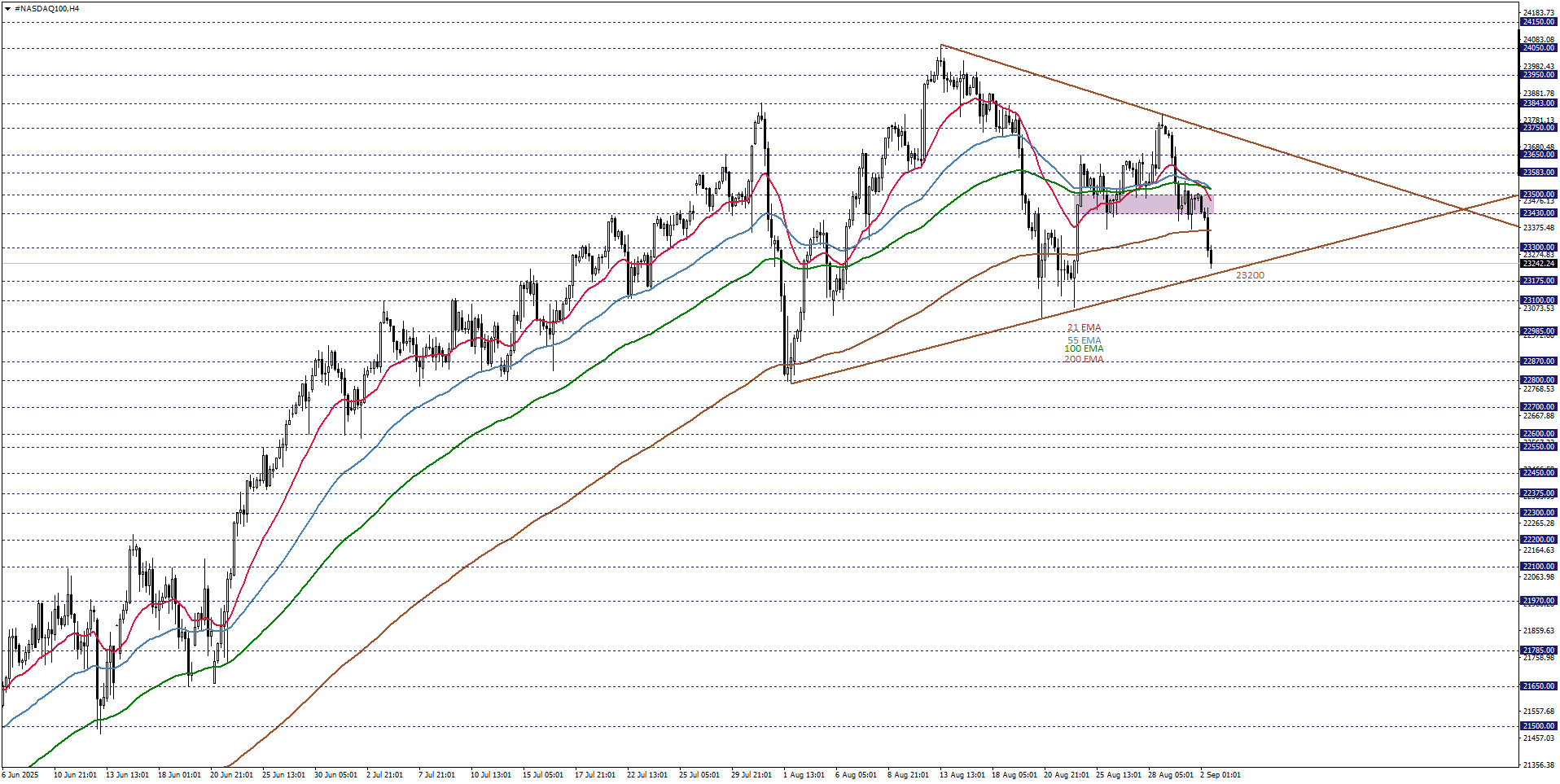
Task: Click the 10 Jun 21:01 time label
Action: click(x=75, y=775)
